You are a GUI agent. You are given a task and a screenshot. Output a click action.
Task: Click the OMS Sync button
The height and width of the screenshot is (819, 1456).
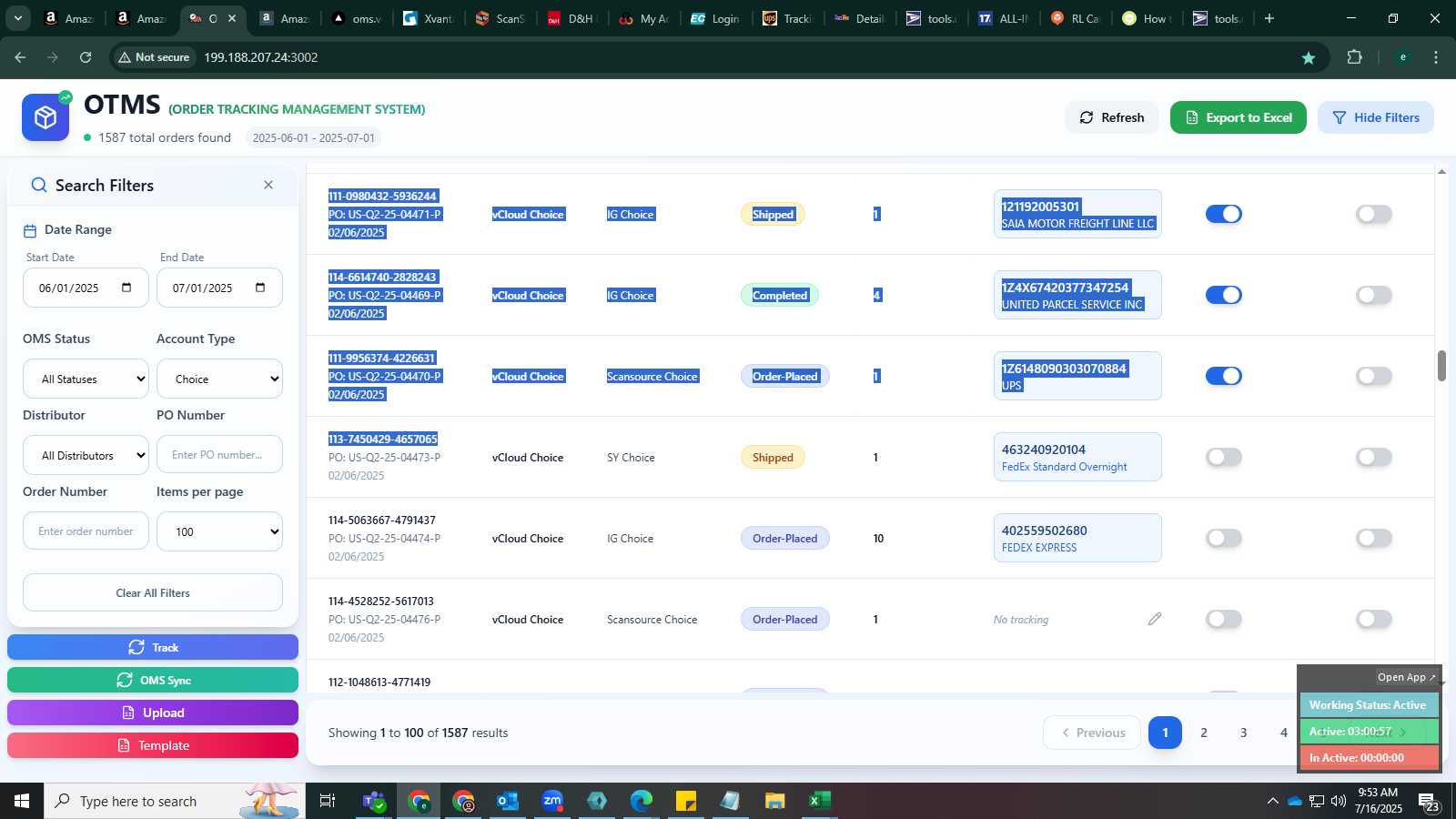(x=153, y=680)
